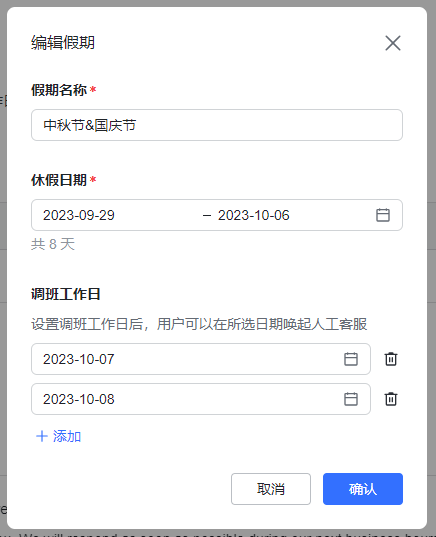Open calendar icon in the 休假日期 range field

[x=383, y=215]
